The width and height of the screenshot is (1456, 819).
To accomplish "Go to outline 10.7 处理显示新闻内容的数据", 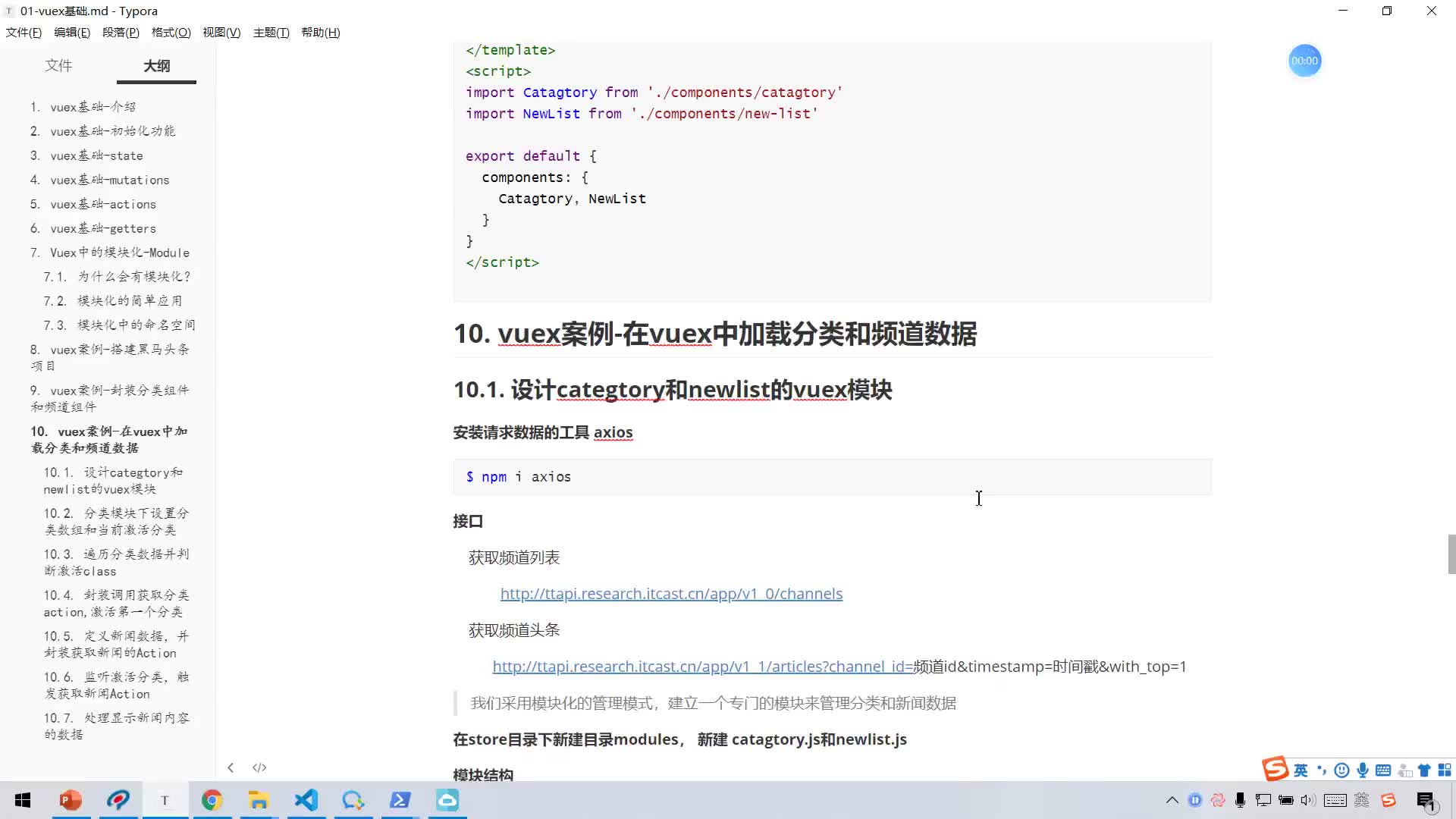I will point(116,726).
